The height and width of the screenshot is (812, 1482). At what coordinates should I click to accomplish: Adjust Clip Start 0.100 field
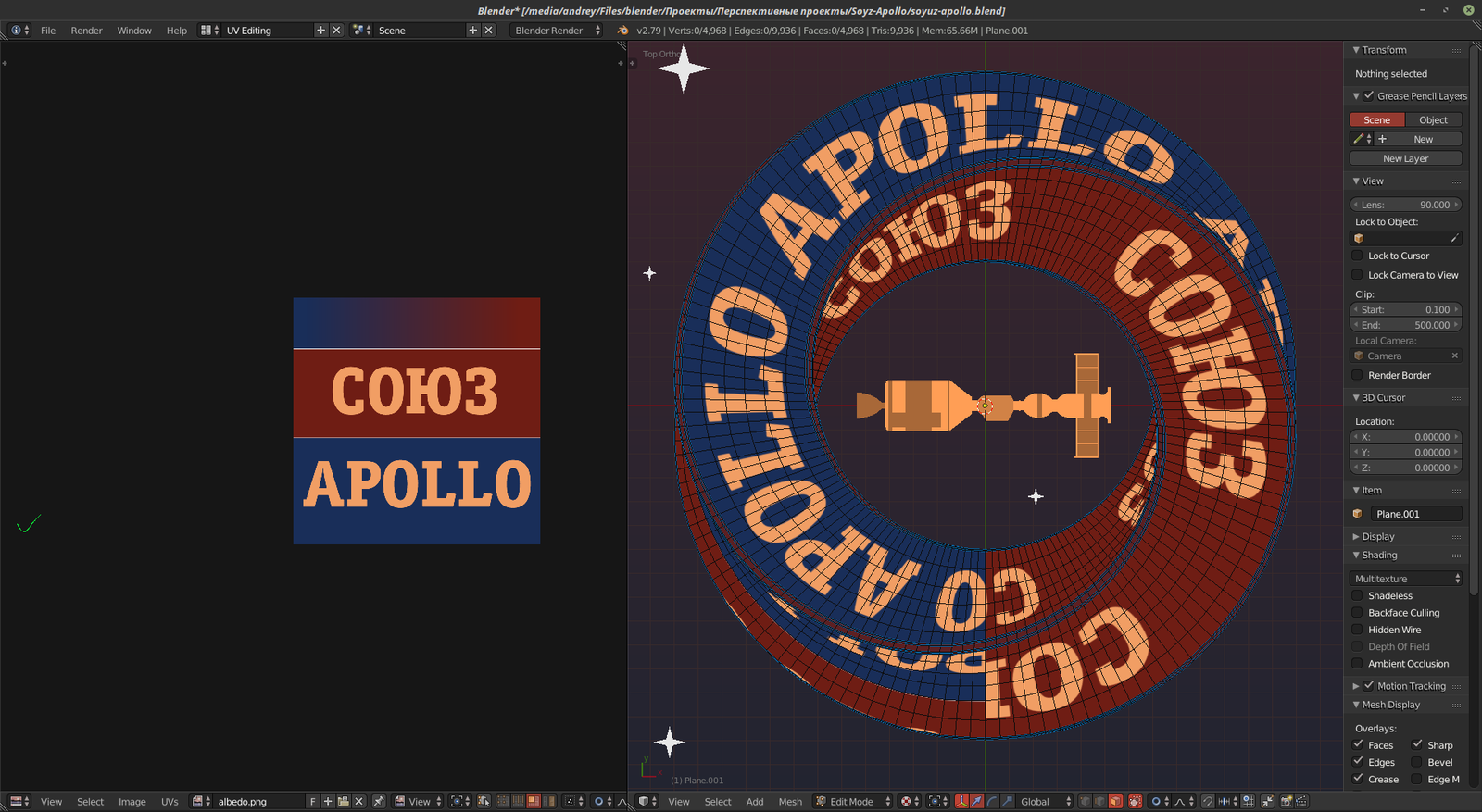(1406, 309)
